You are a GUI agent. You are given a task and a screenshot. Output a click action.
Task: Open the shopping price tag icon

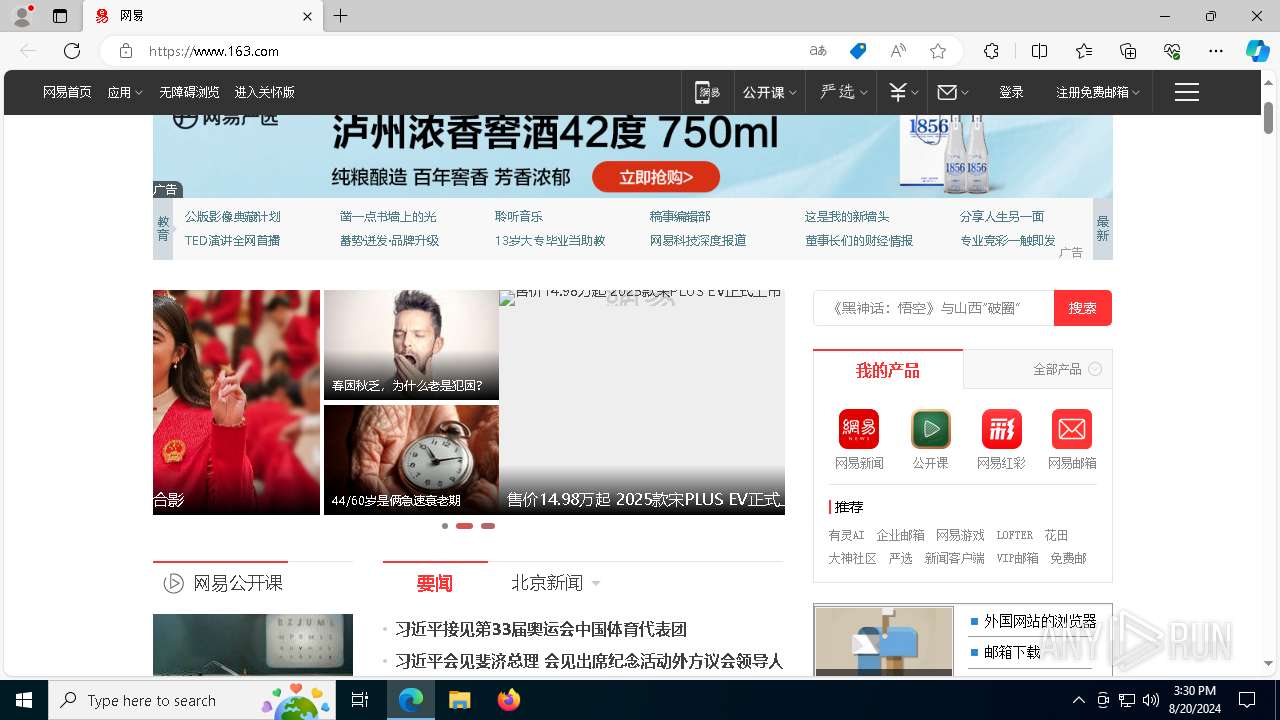858,51
